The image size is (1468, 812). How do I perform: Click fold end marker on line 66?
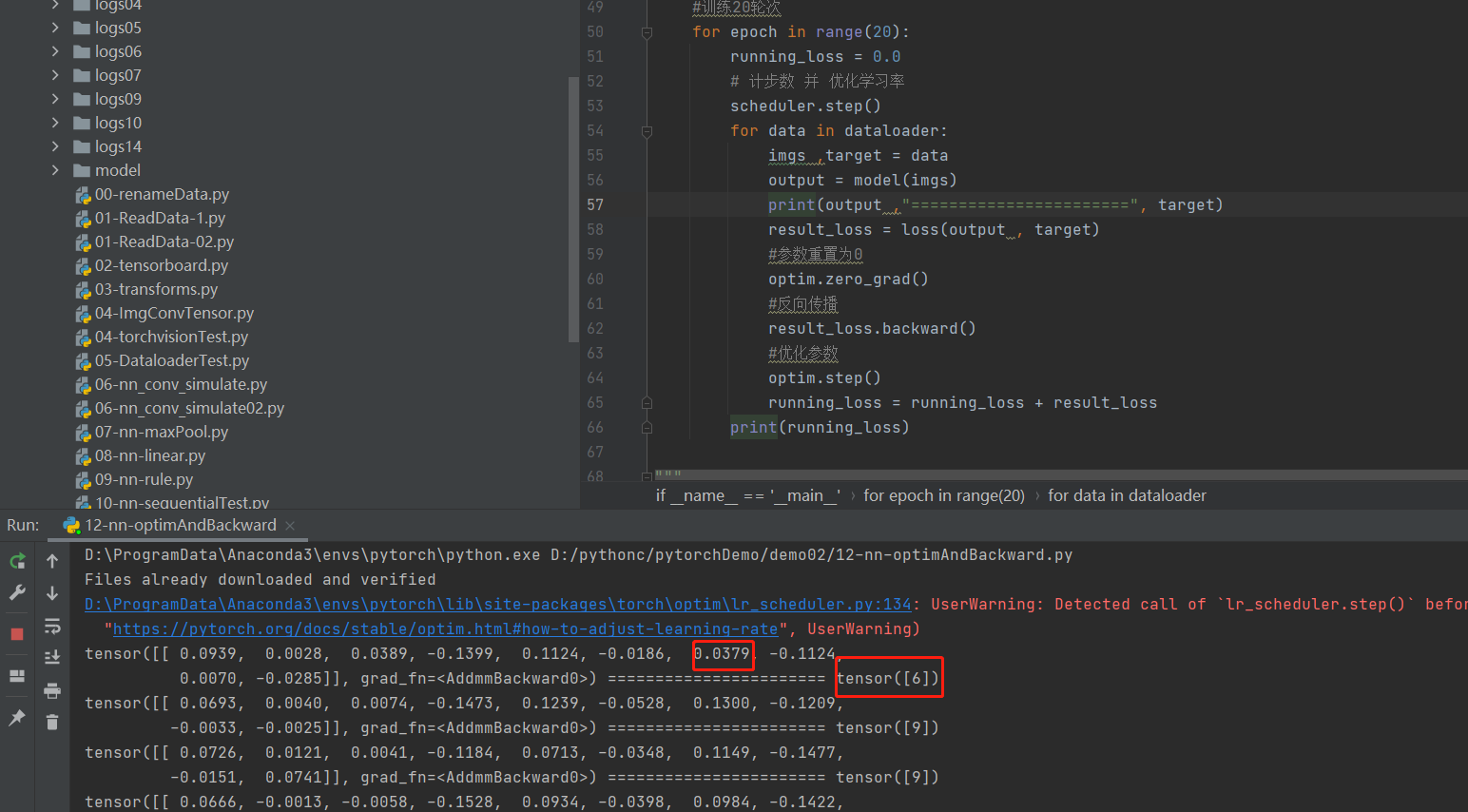click(647, 428)
